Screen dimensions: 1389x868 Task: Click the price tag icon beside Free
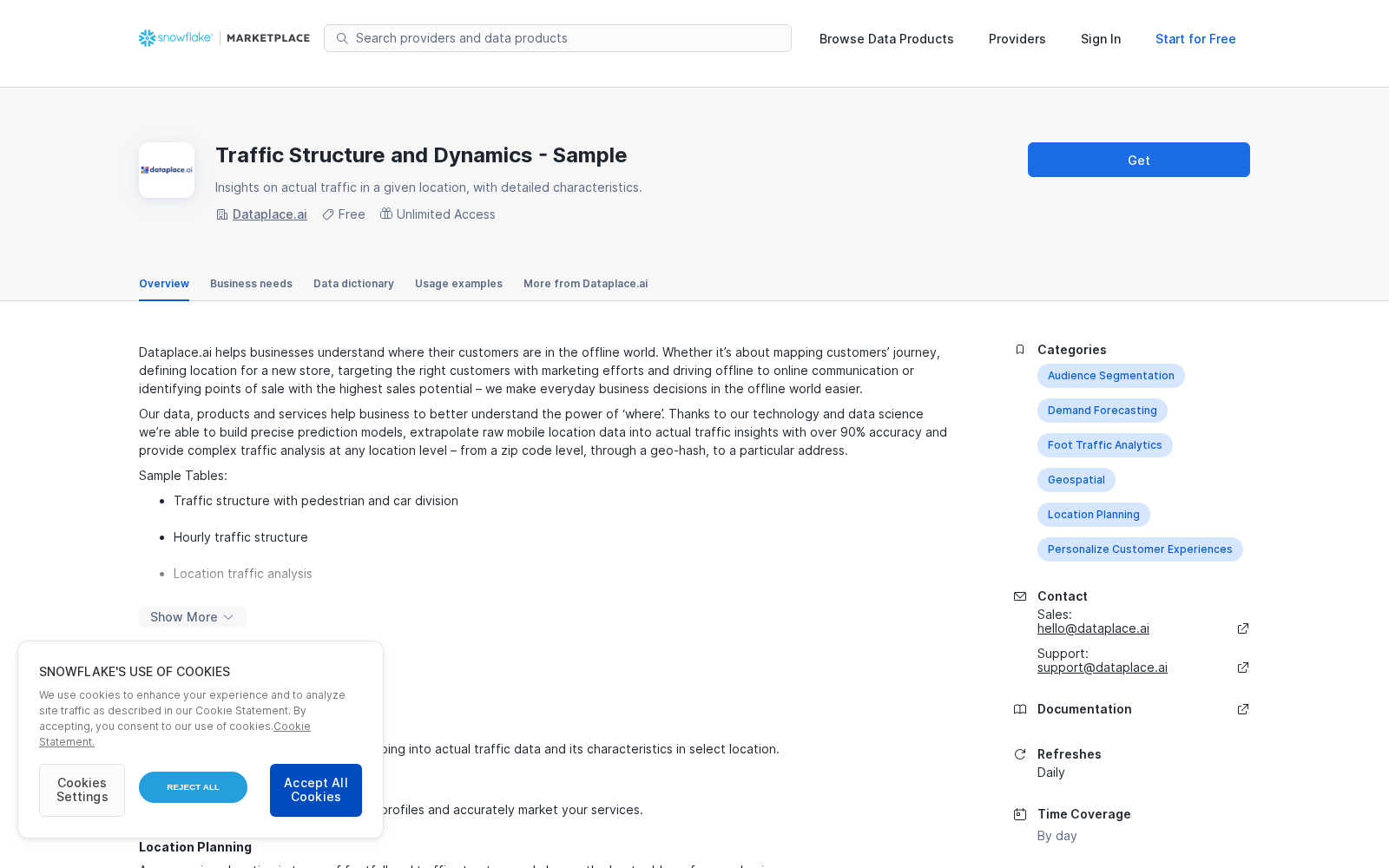[x=328, y=214]
